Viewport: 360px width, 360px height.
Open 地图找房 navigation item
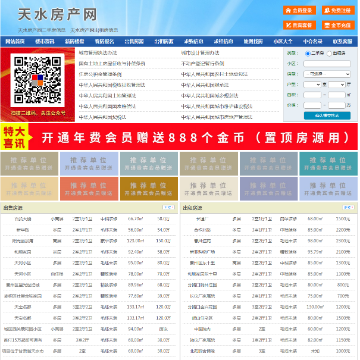click(253, 42)
